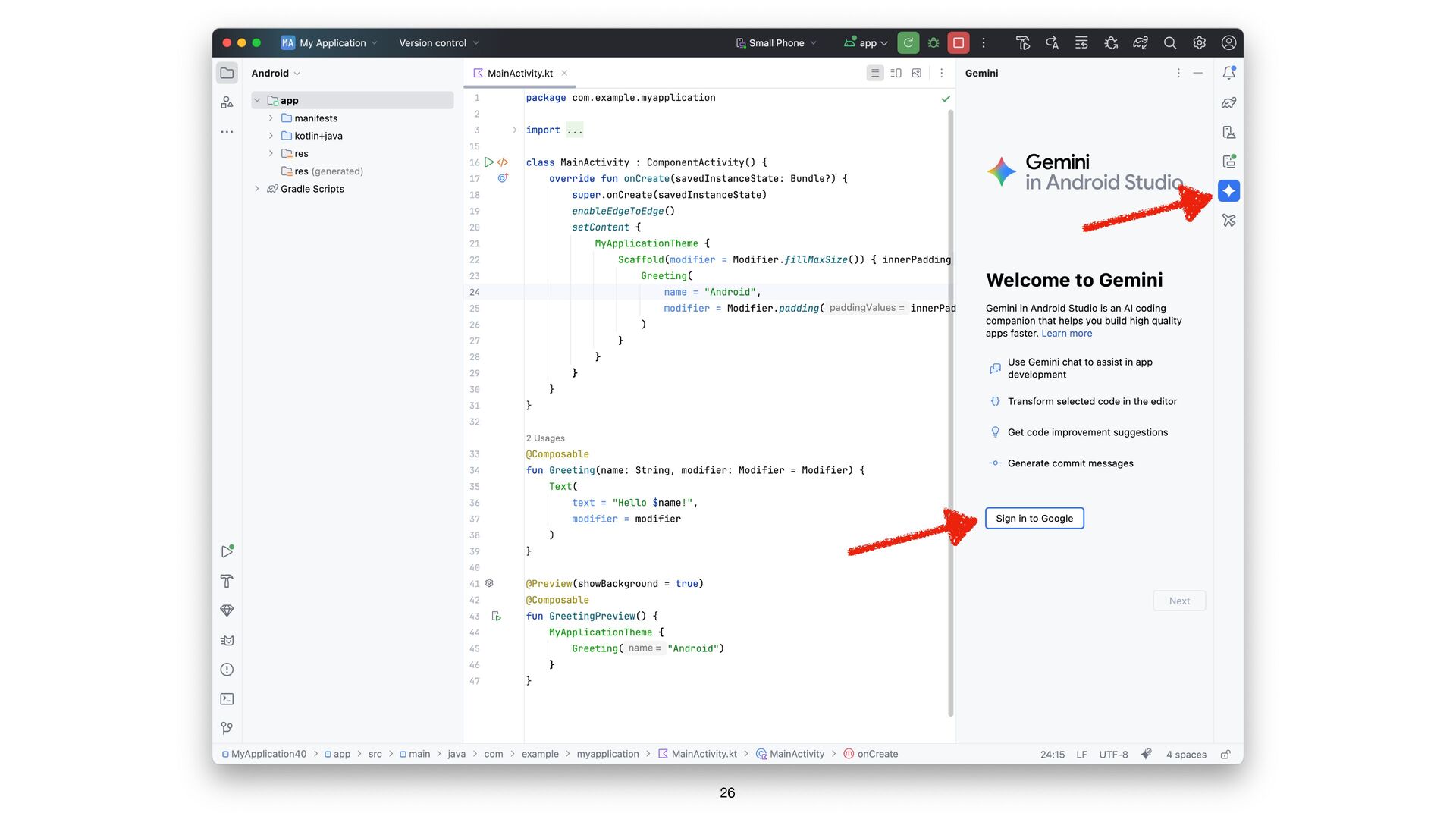Select the res (generated) folder
Viewport: 1456px width, 819px height.
coord(322,171)
